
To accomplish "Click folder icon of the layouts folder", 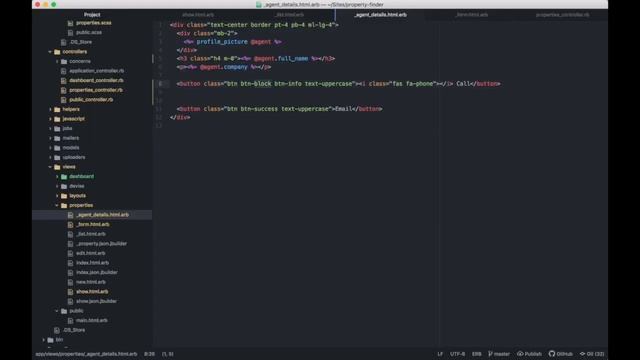I will (x=64, y=196).
